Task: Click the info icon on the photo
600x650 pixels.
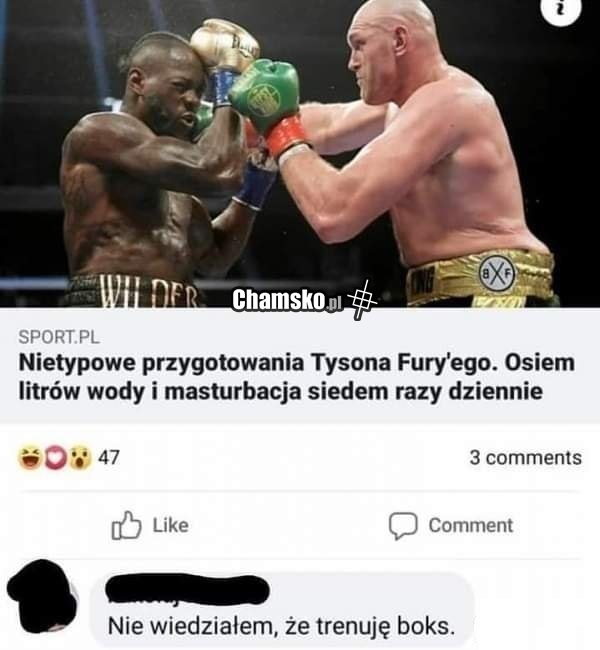Action: tap(561, 9)
